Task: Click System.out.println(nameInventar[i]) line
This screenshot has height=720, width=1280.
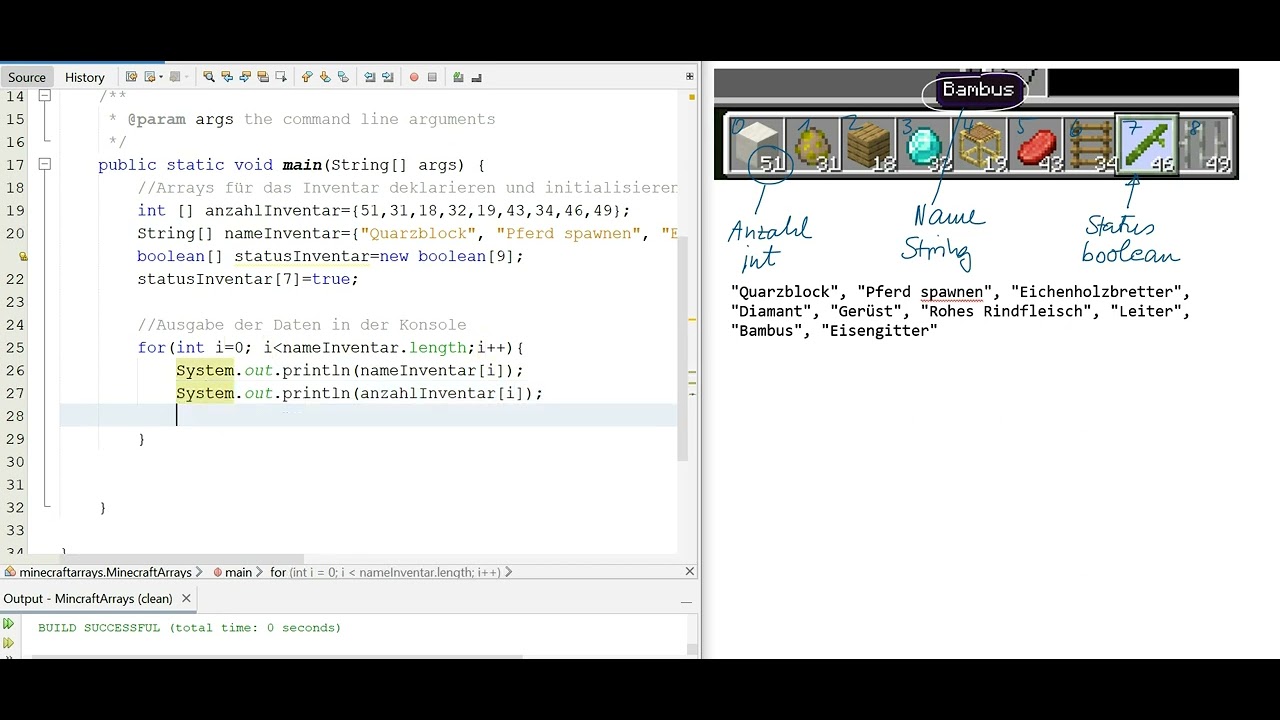Action: point(350,371)
